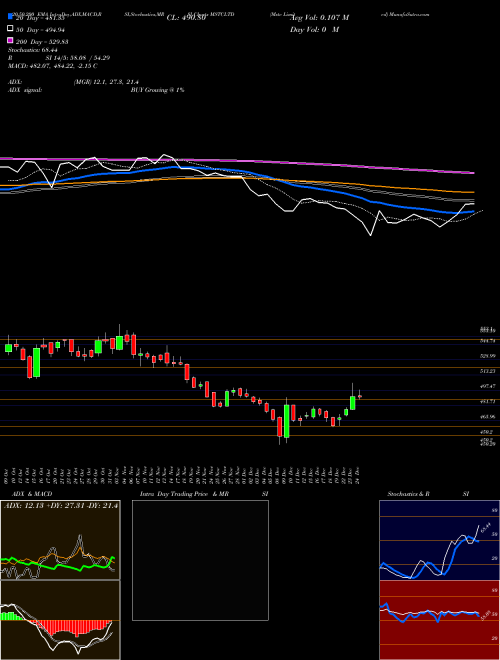
Task: Click the blue 20 Day EMA legend swatch
Action: pyautogui.click(x=11, y=17)
